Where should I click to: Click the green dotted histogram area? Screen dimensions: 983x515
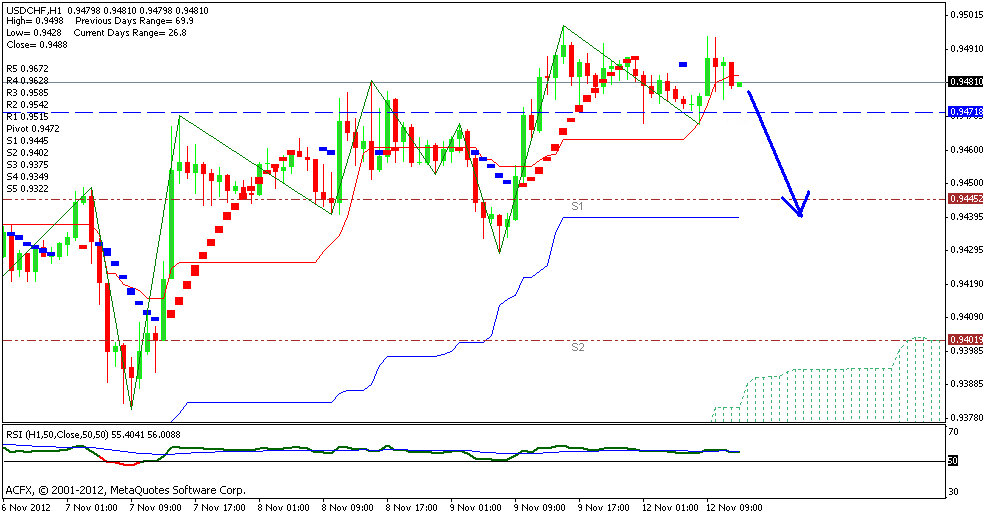pyautogui.click(x=830, y=395)
